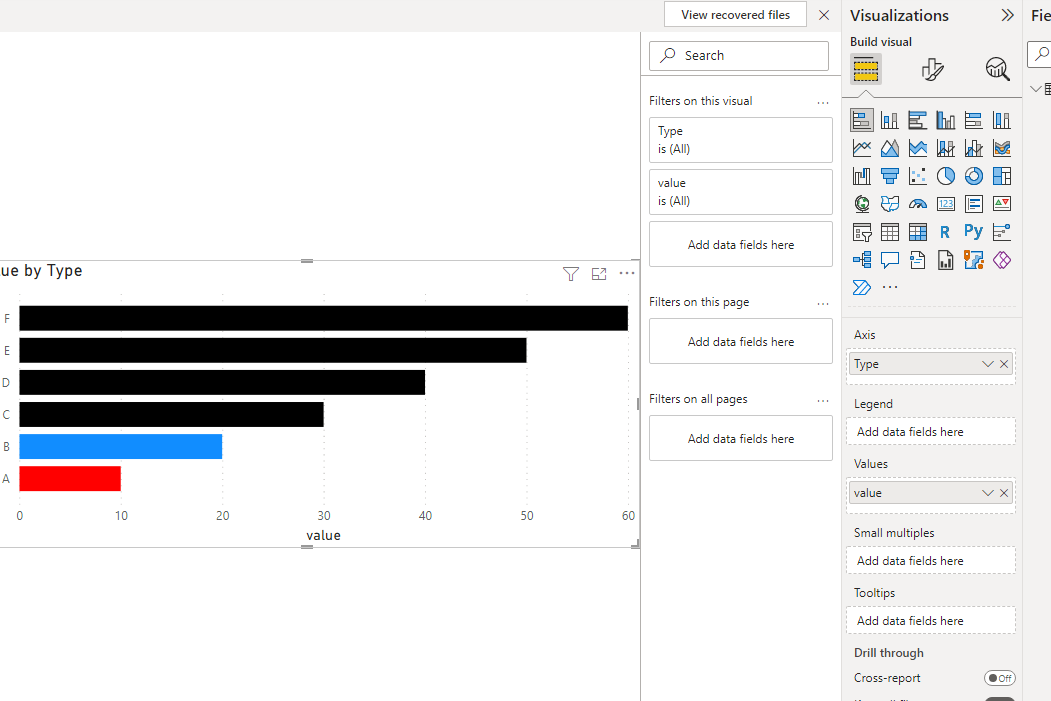Screen dimensions: 1051x701
Task: Choose the Ribbon chart visual
Action: (x=1001, y=147)
